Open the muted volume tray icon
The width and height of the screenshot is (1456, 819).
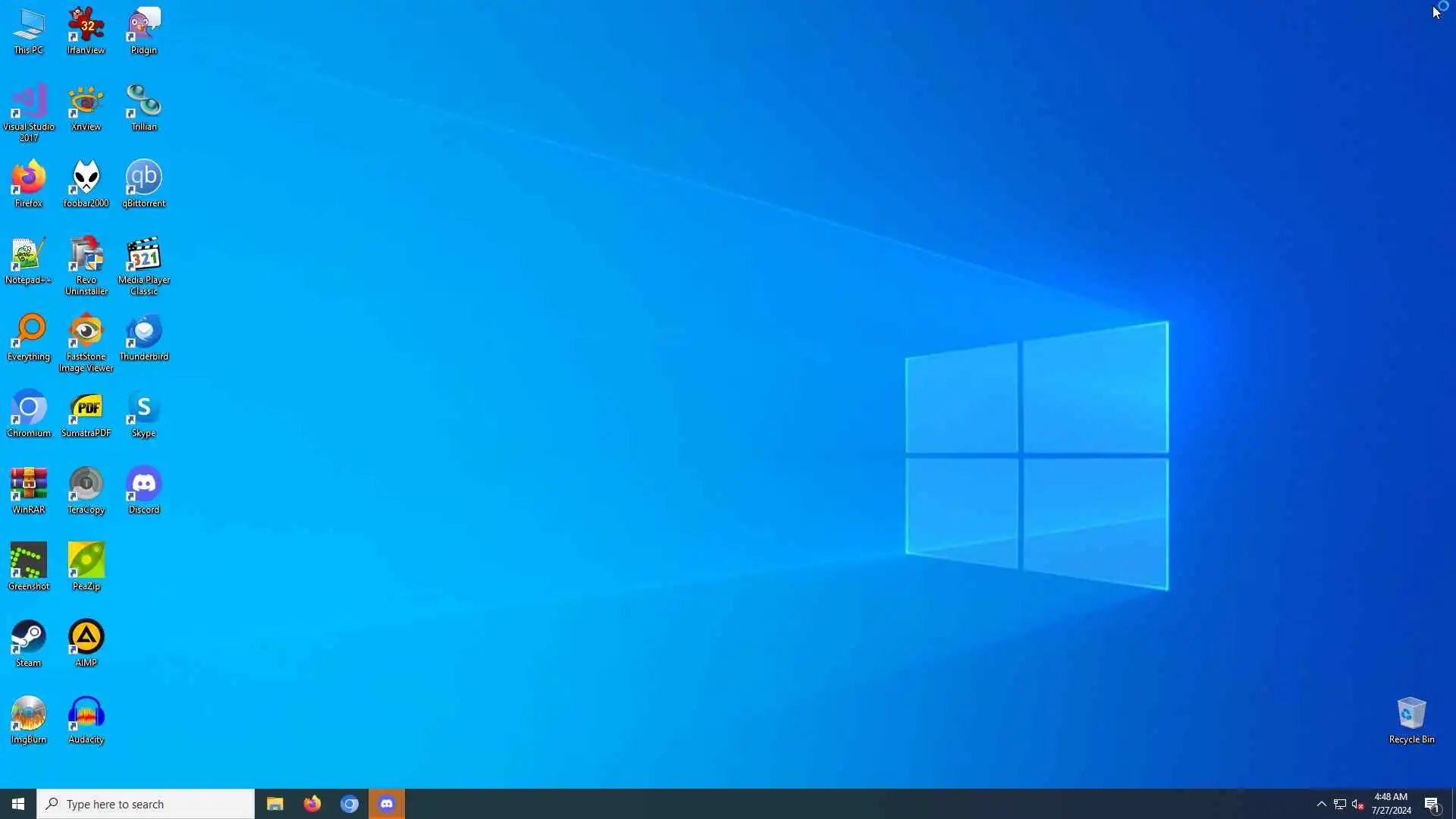click(1357, 804)
